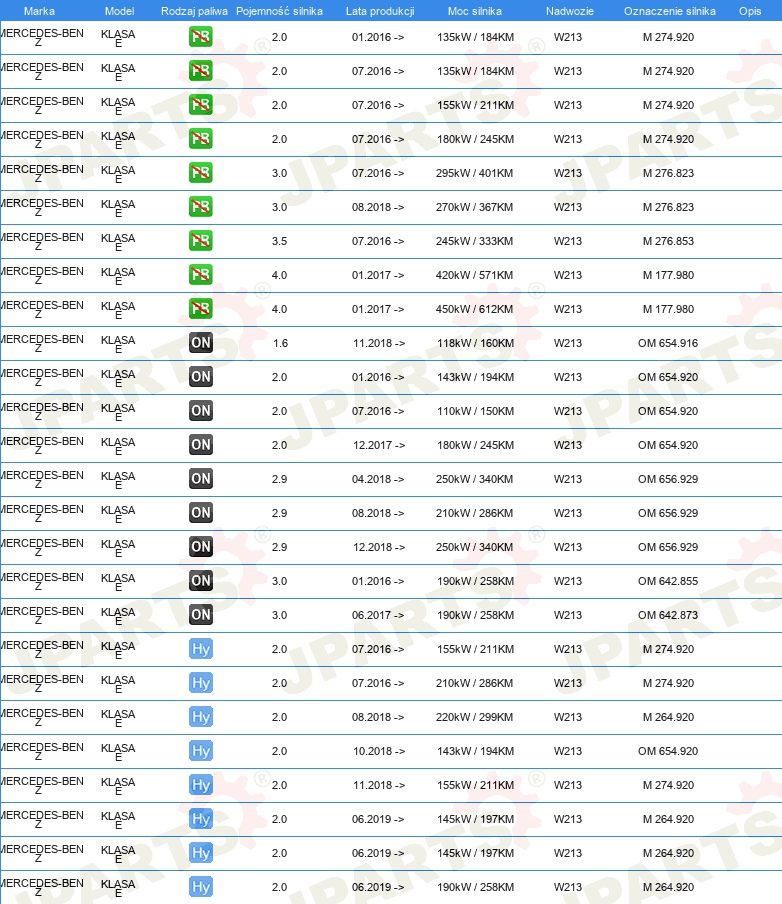
Task: Click the production date '04.2018 ->'
Action: point(378,479)
